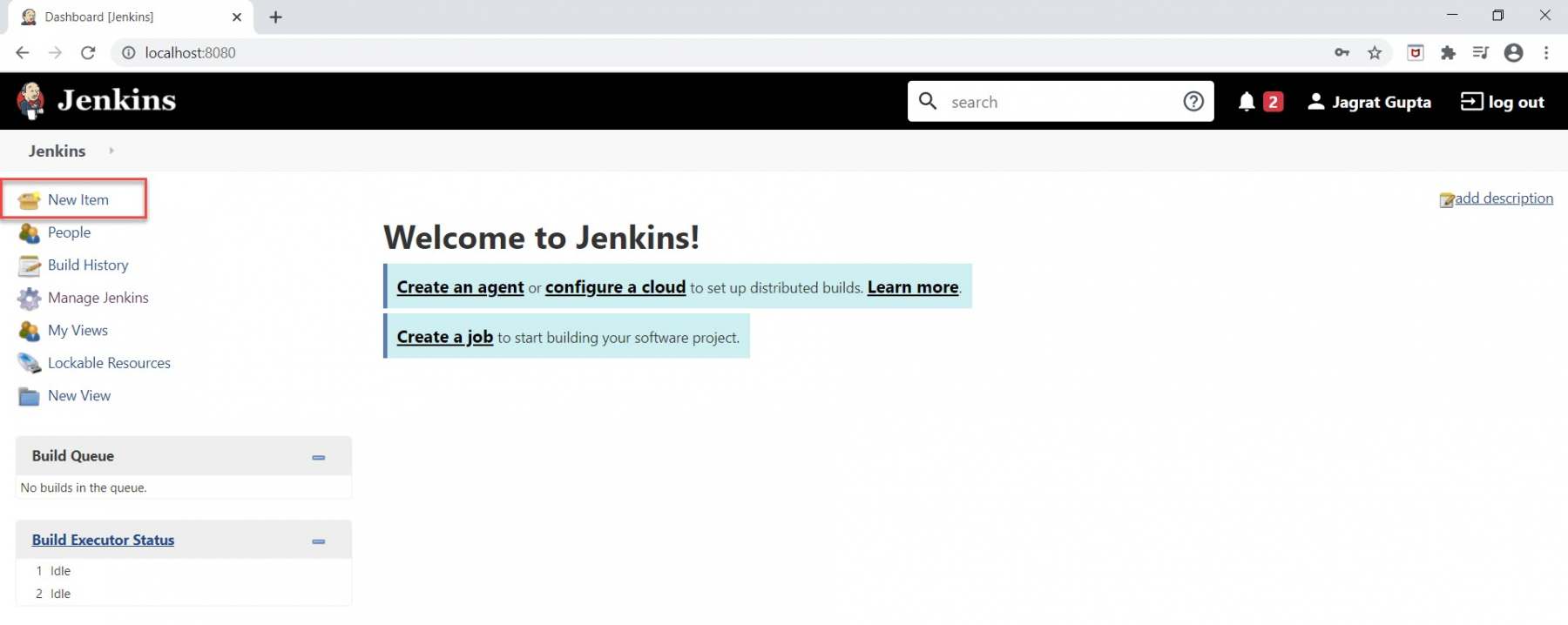Open a new browser tab

tap(275, 17)
